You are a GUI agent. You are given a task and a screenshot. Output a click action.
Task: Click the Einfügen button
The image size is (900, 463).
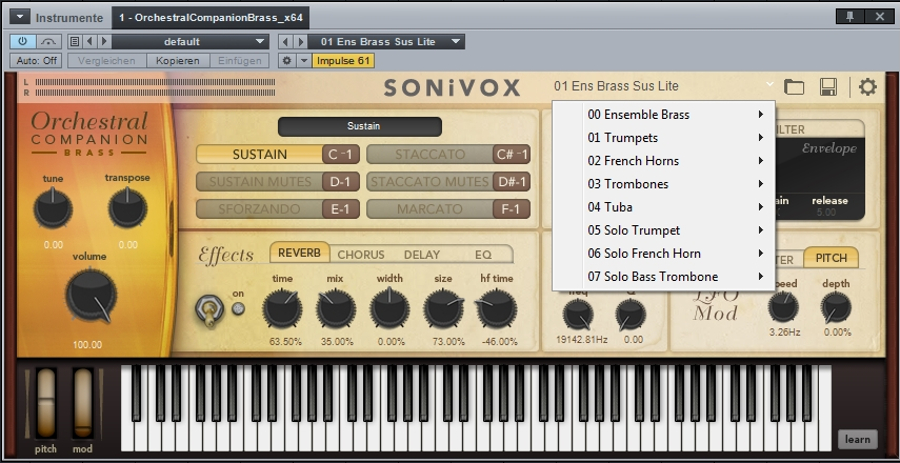point(239,60)
